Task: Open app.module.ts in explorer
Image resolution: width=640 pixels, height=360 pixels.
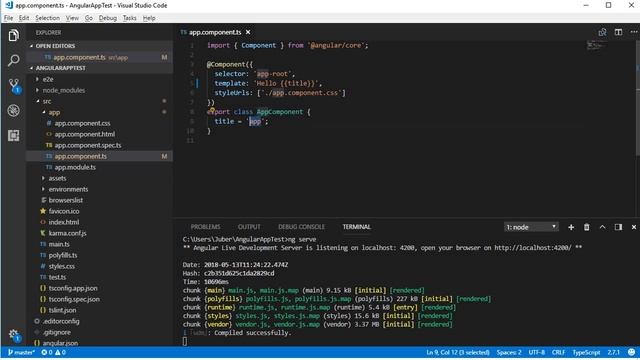Action: click(x=75, y=167)
